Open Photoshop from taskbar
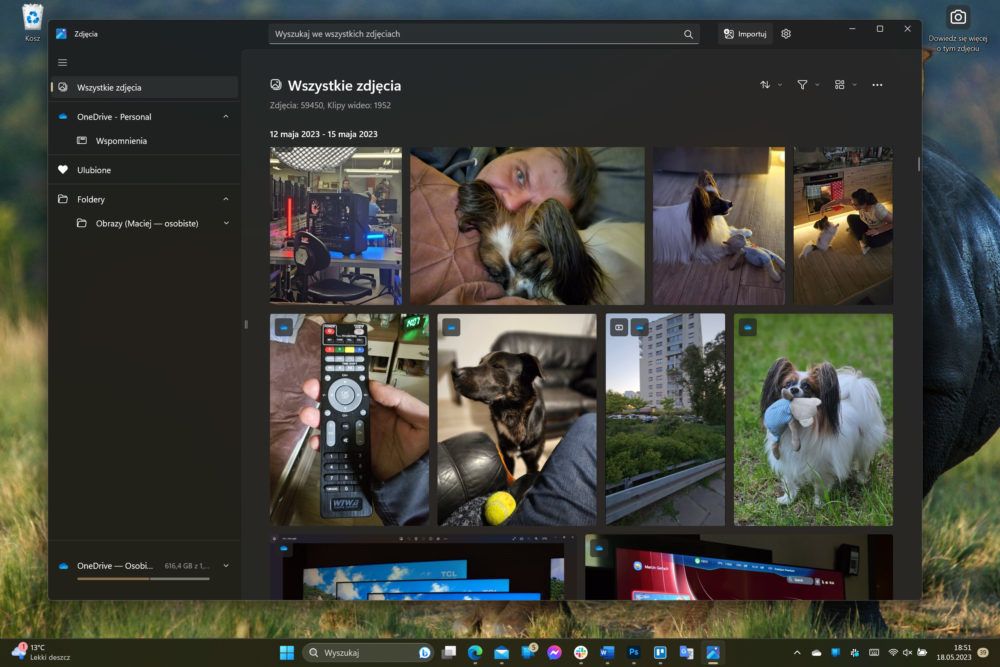1000x667 pixels. coord(633,652)
